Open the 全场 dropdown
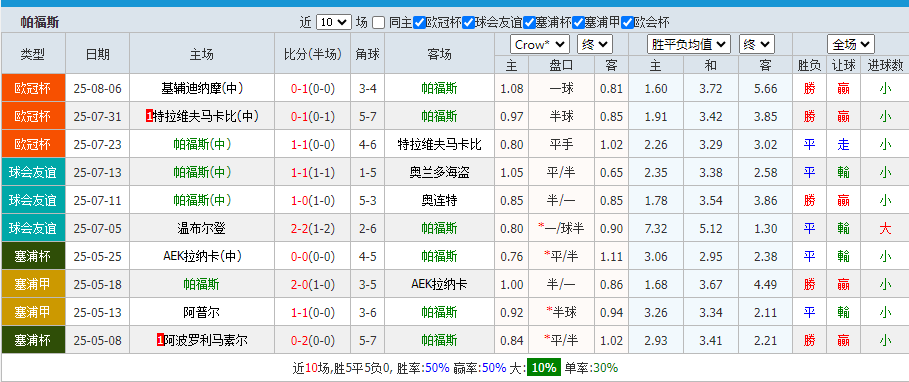909x382 pixels. pyautogui.click(x=850, y=44)
